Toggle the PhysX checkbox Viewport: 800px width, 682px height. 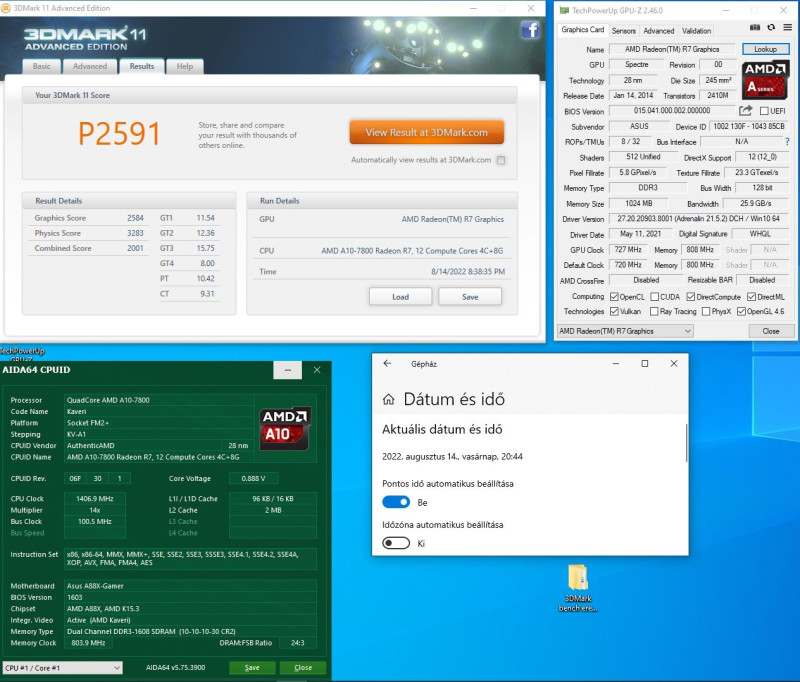pyautogui.click(x=706, y=311)
